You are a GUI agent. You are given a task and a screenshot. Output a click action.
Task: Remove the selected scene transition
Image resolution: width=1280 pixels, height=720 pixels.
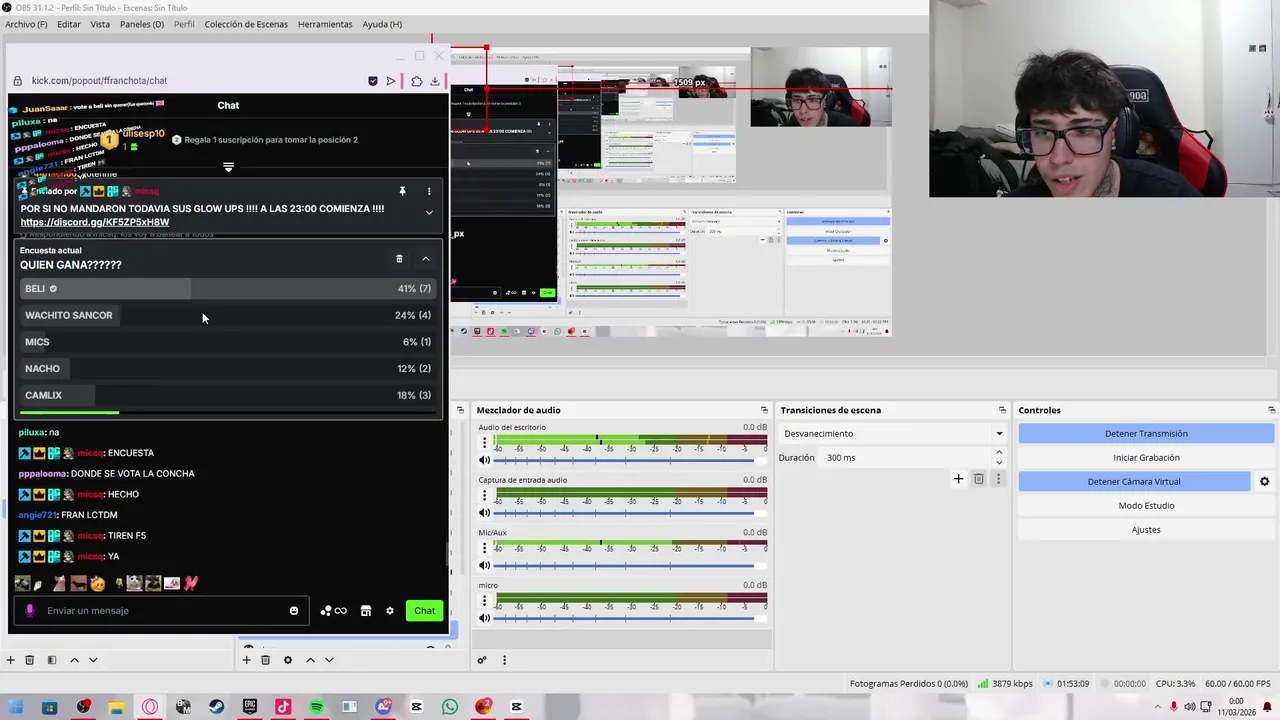click(x=979, y=479)
